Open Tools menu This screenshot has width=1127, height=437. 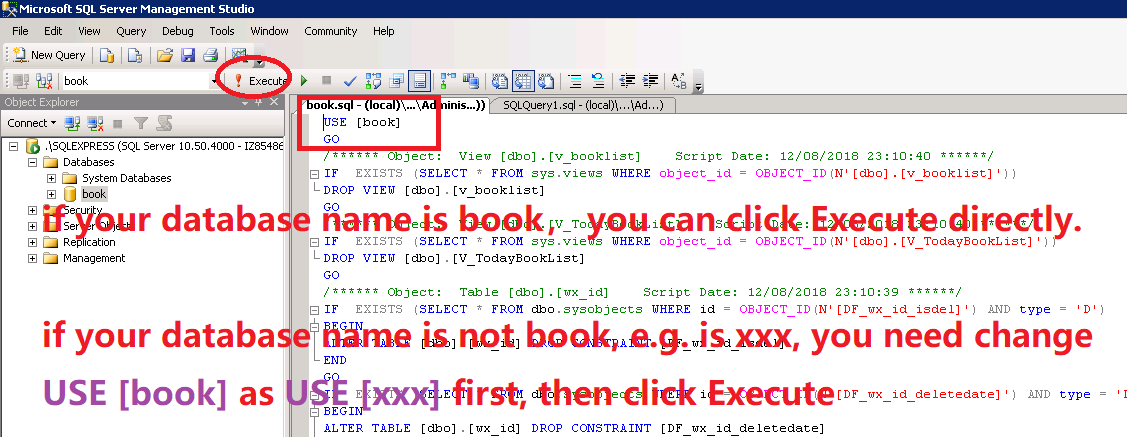222,31
